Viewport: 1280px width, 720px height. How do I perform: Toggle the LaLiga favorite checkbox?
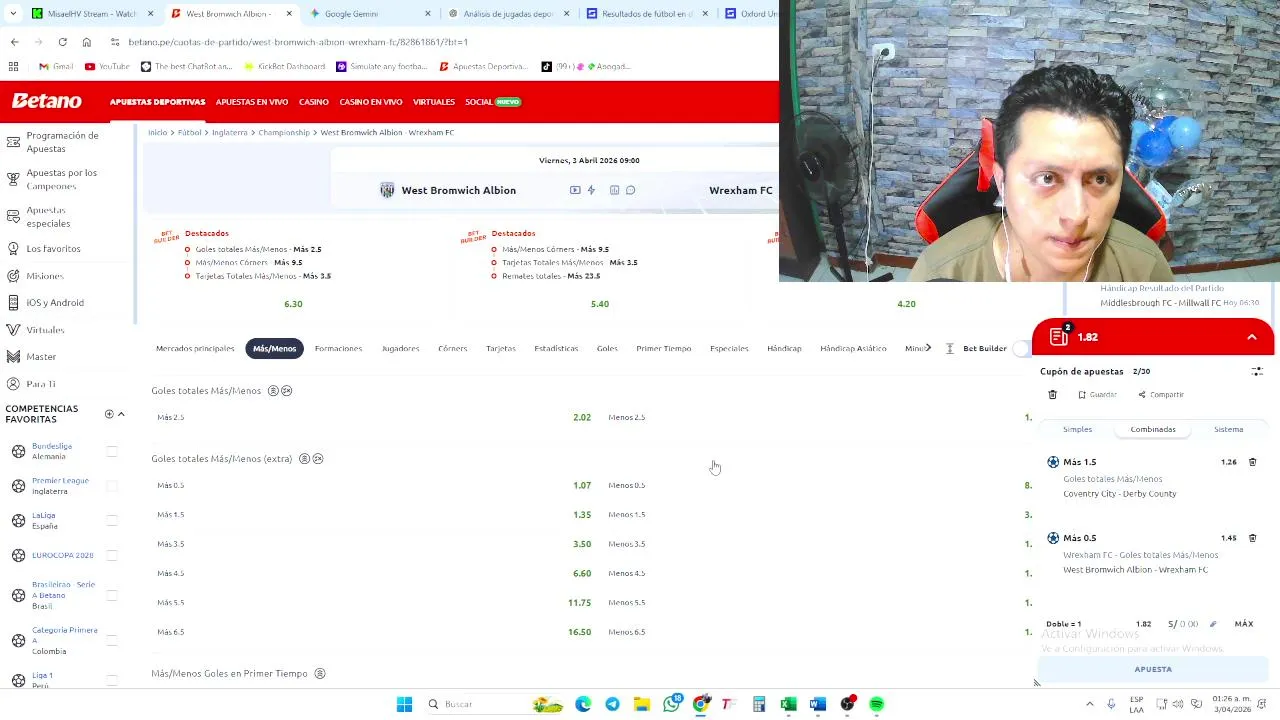point(112,521)
